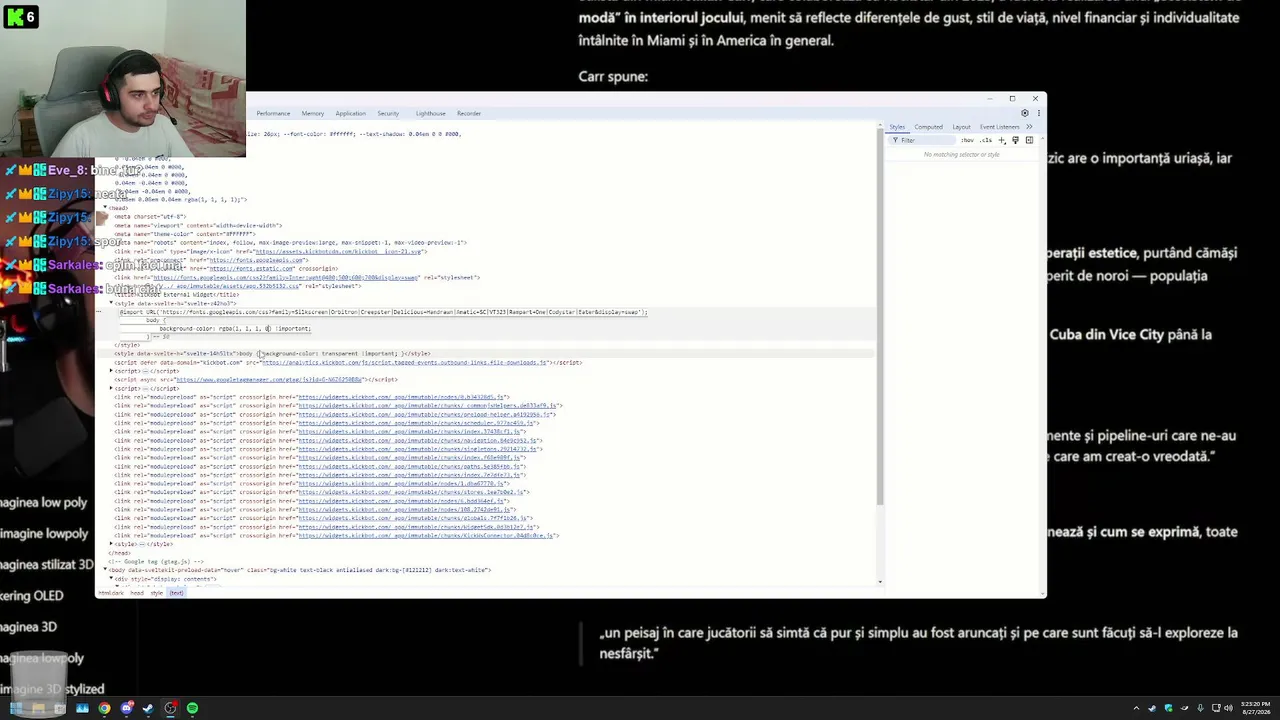Select html.dark breadcrumb
Image resolution: width=1280 pixels, height=720 pixels.
pos(111,593)
